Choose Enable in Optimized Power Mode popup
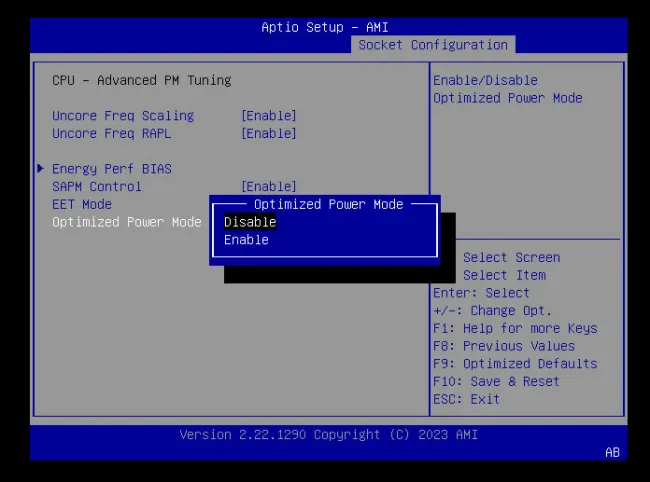Image resolution: width=650 pixels, height=482 pixels. 246,240
